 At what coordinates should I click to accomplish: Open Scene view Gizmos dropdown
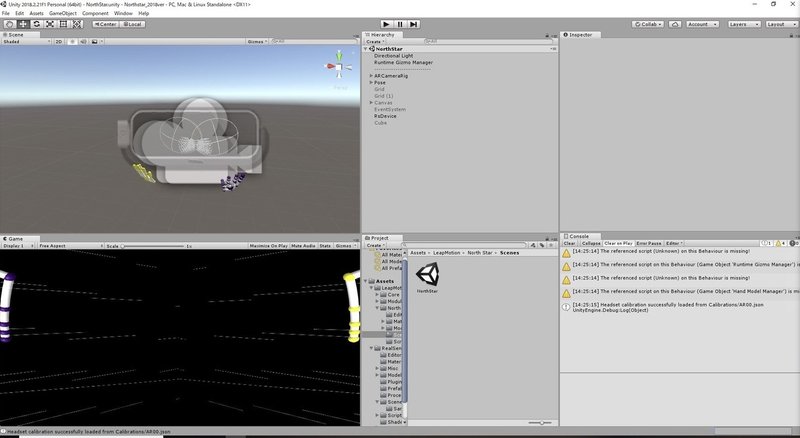click(257, 41)
